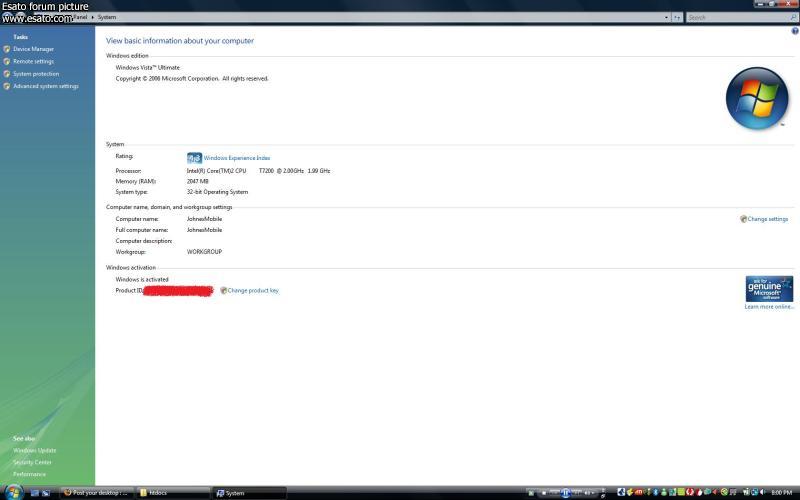Click System in the address breadcrumb
The width and height of the screenshot is (800, 500).
(x=107, y=17)
